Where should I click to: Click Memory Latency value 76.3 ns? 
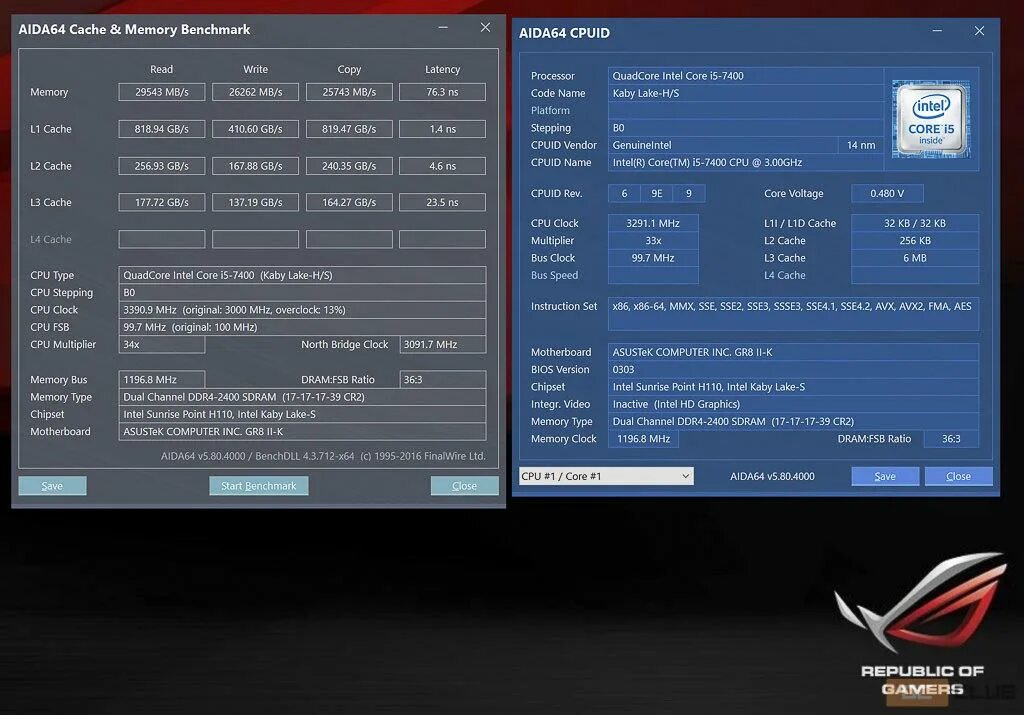(x=443, y=92)
